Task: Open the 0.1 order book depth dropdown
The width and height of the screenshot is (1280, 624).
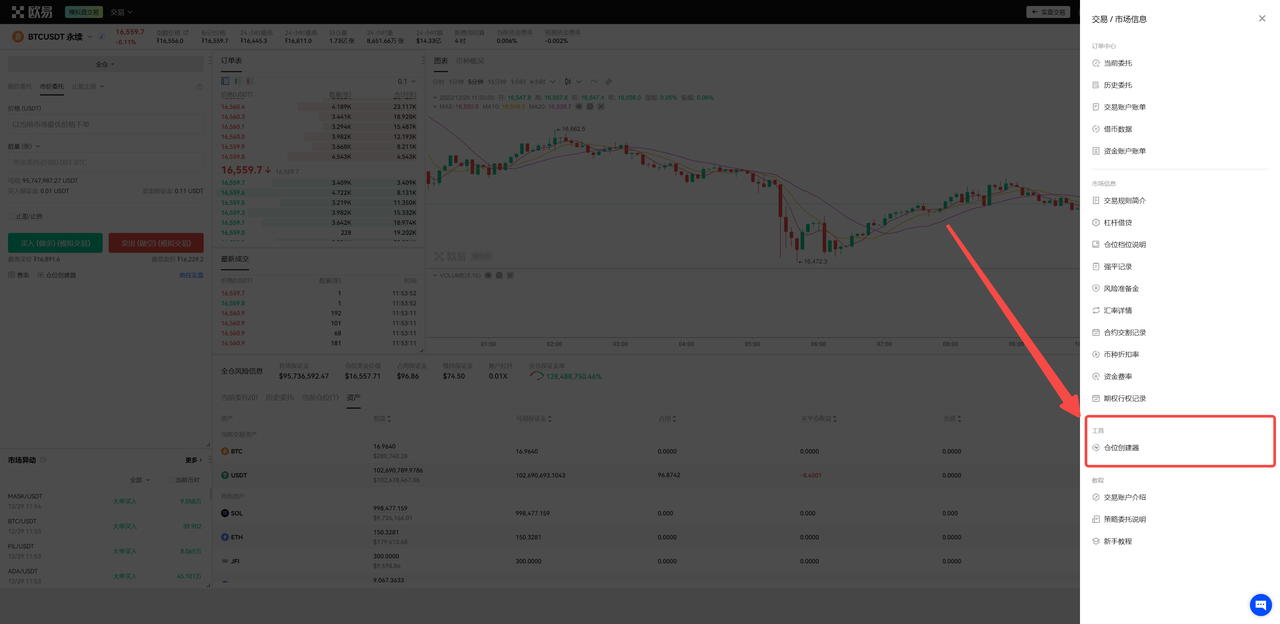Action: pos(406,82)
